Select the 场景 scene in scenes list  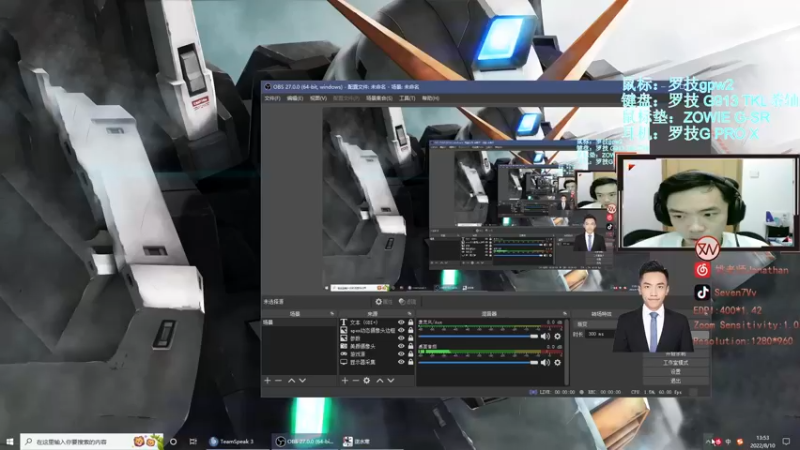tap(299, 322)
